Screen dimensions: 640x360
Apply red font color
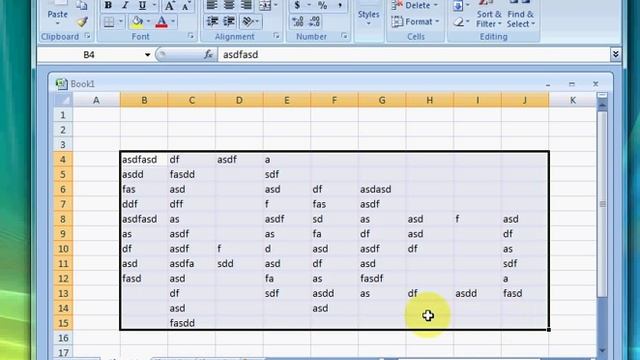[162, 22]
